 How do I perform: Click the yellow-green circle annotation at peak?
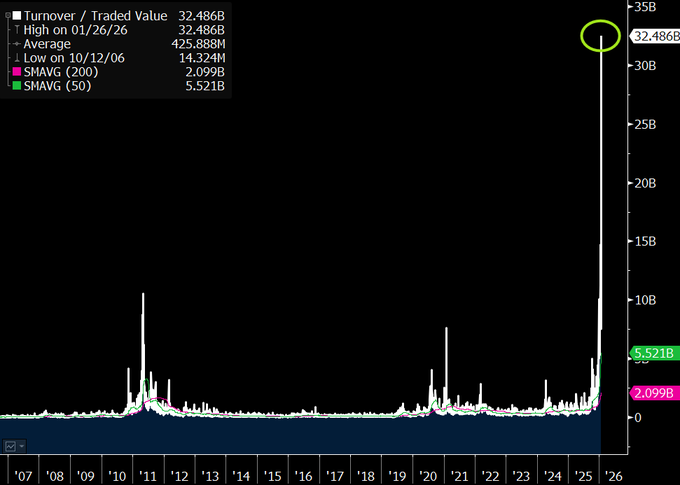click(600, 36)
